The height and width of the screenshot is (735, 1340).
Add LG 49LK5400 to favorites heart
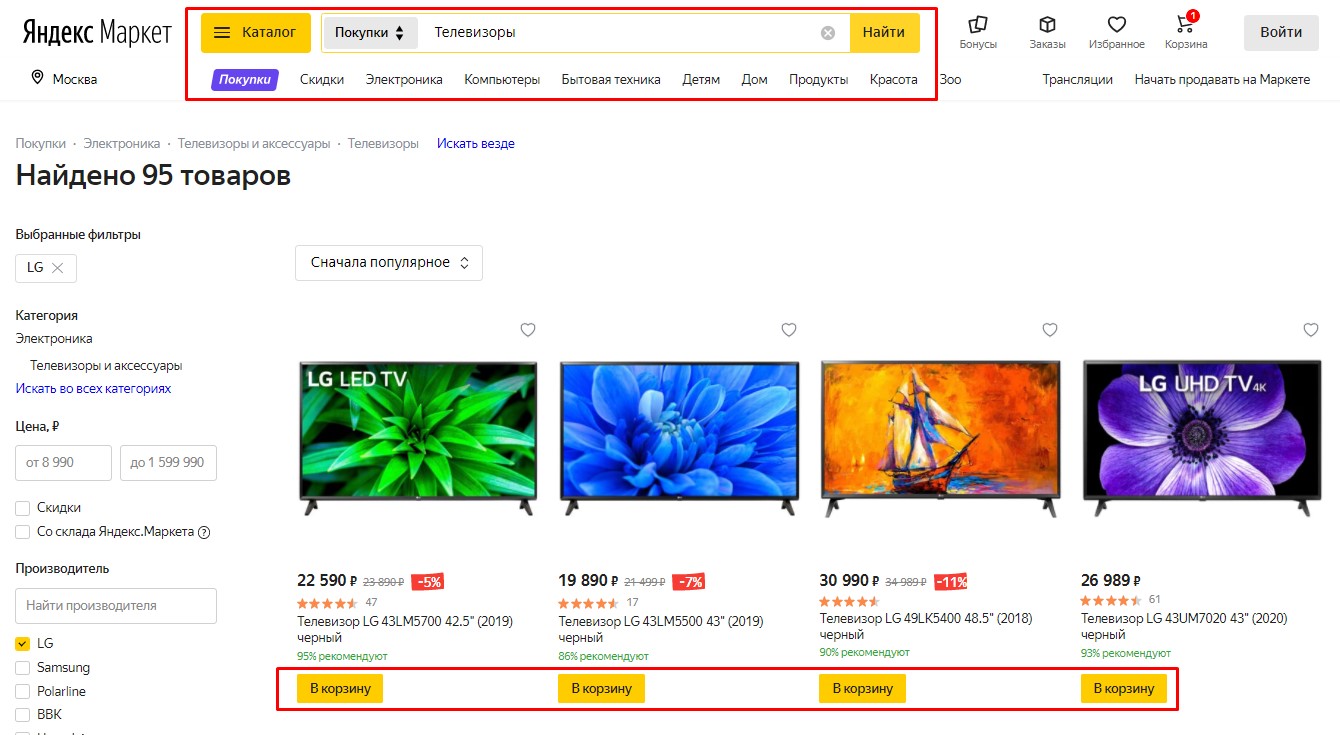[x=1050, y=330]
